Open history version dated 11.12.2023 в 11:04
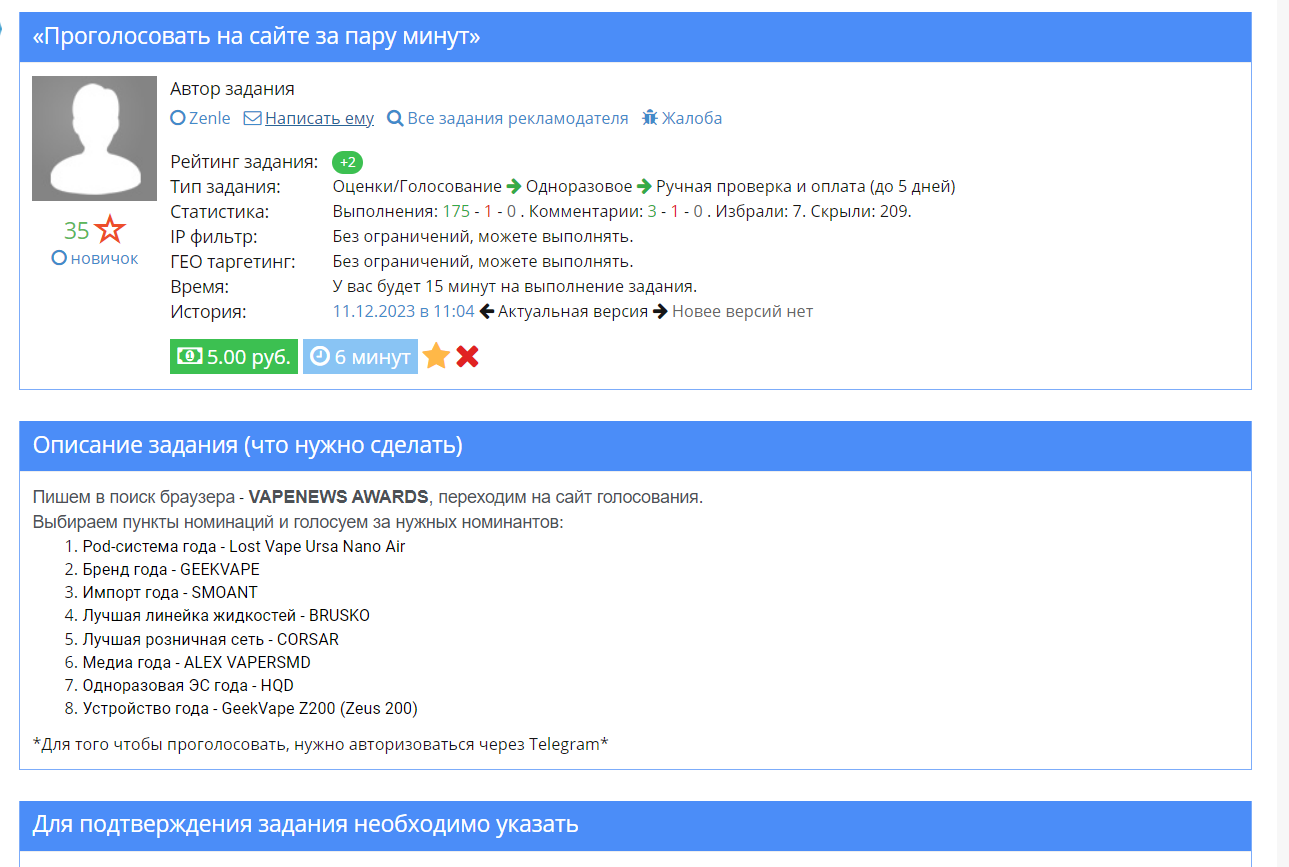 tap(404, 311)
